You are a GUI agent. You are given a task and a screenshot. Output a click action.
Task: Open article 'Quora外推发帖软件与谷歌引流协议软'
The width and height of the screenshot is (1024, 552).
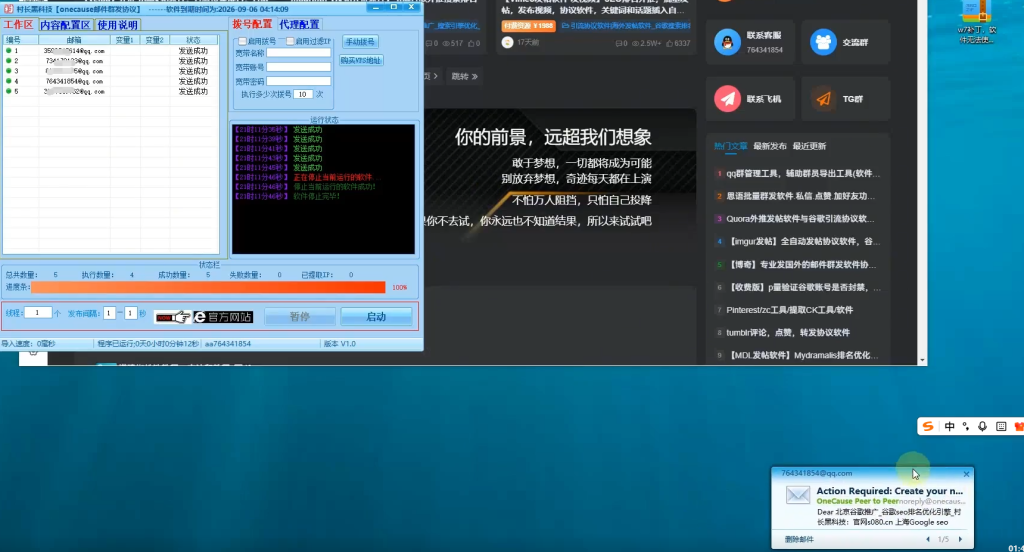(x=801, y=219)
